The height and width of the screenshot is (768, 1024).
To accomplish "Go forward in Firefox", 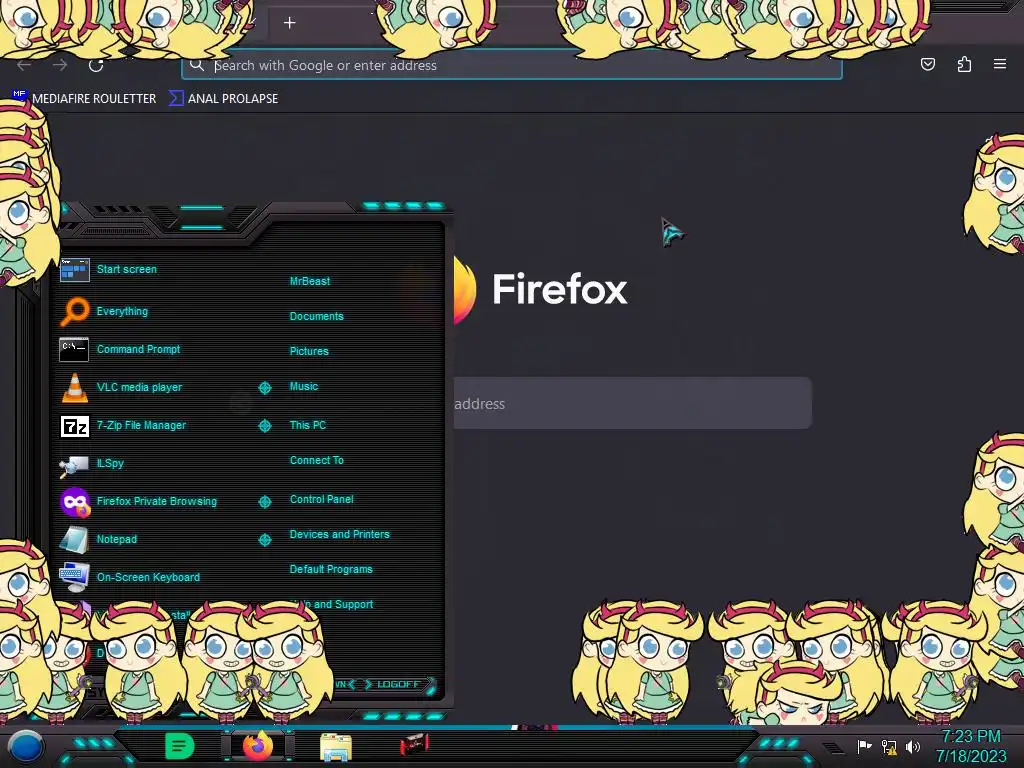I will point(60,65).
